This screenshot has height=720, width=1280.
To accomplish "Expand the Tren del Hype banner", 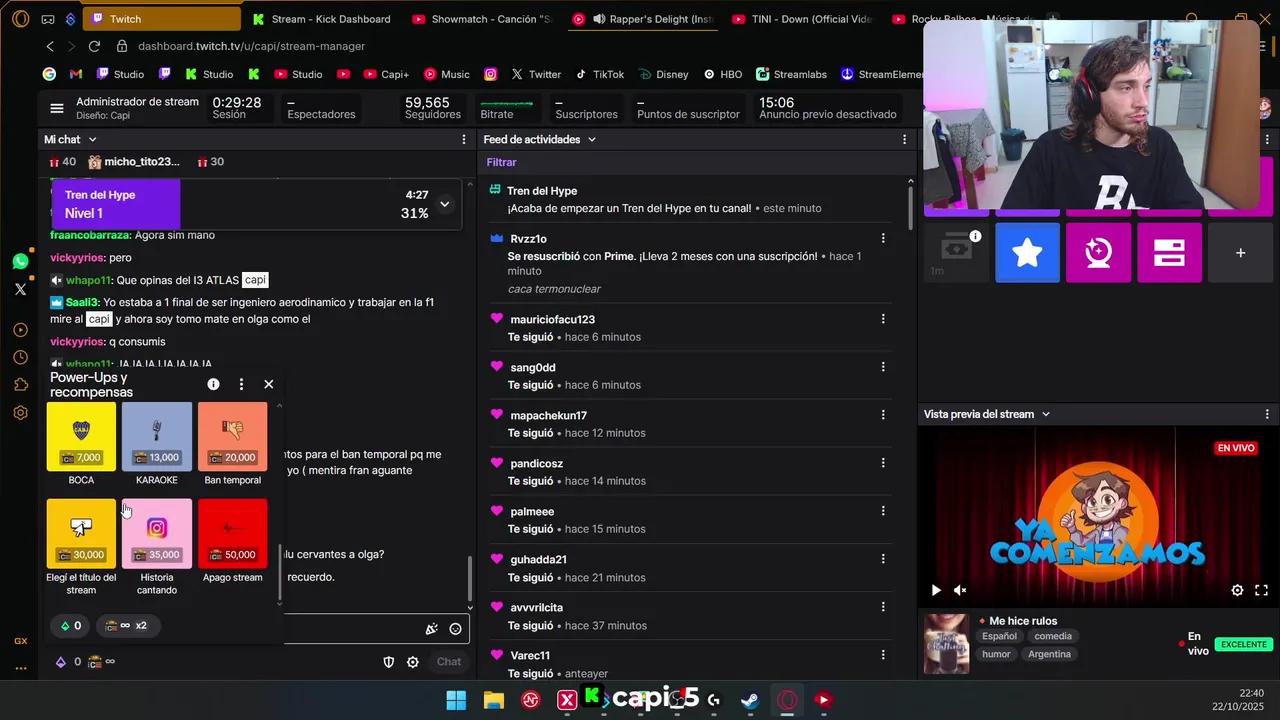I will point(444,204).
